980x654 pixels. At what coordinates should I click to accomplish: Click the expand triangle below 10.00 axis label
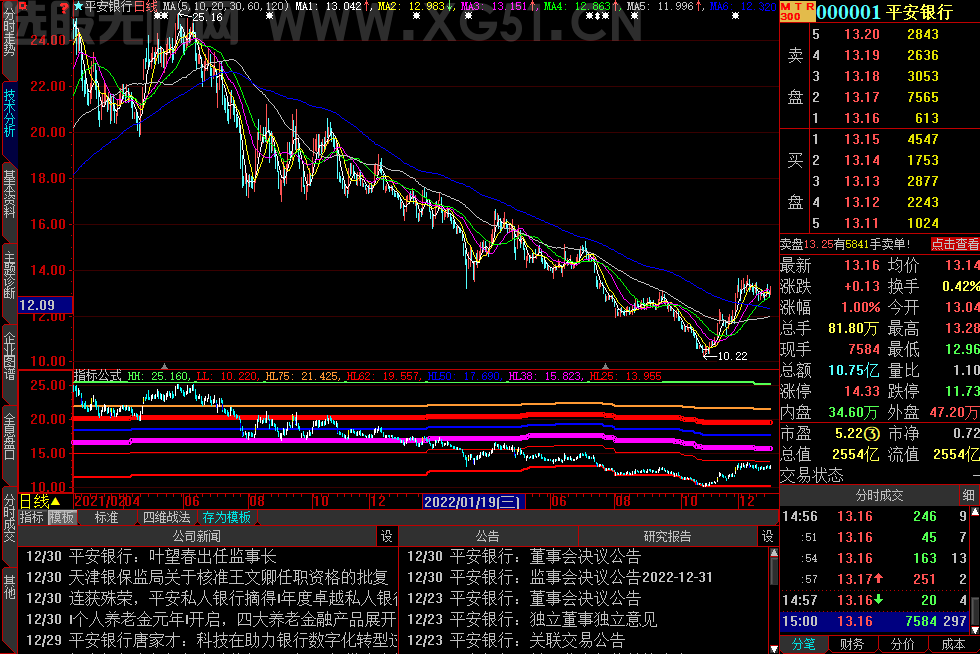pyautogui.click(x=164, y=366)
